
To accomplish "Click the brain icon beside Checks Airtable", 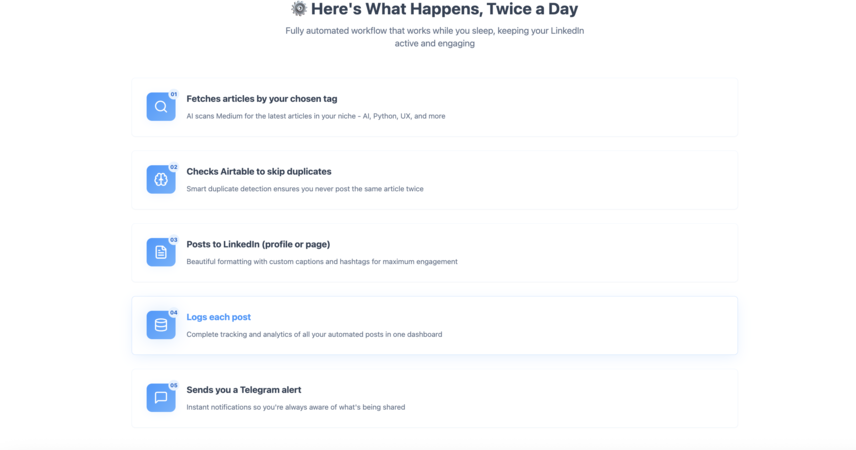I will 160,179.
